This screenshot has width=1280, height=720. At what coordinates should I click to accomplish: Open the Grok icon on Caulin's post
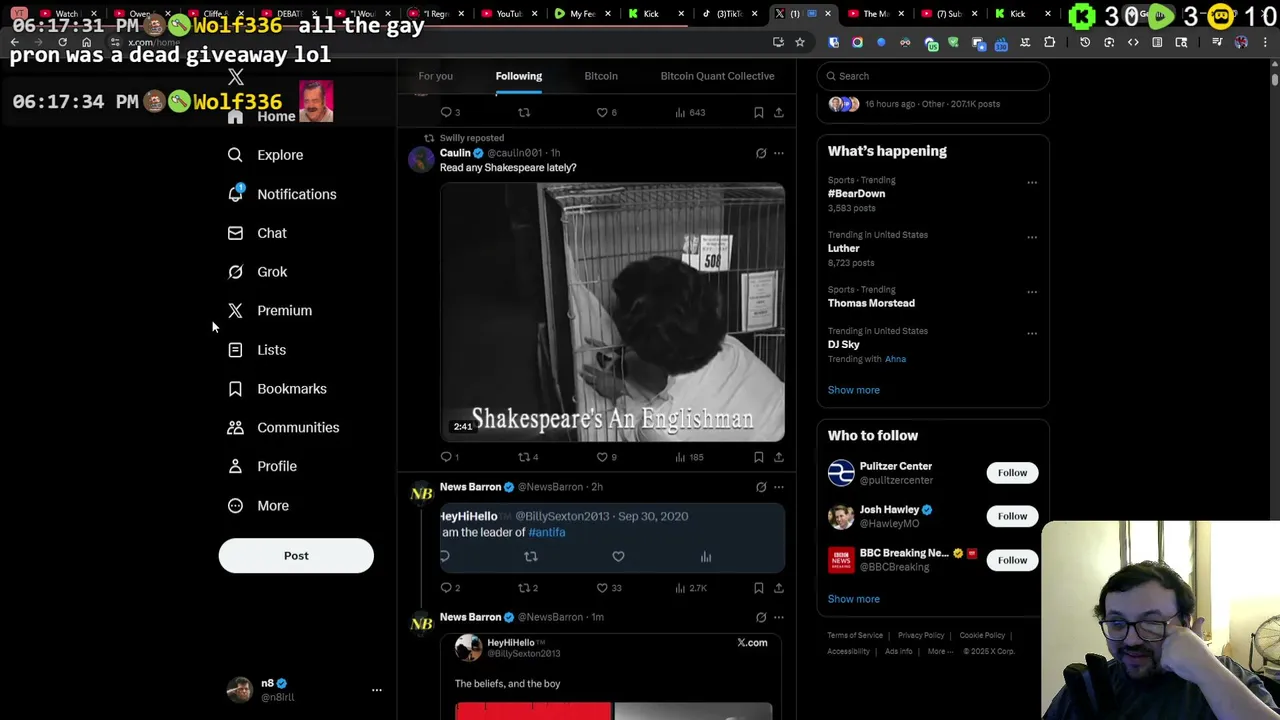click(761, 153)
